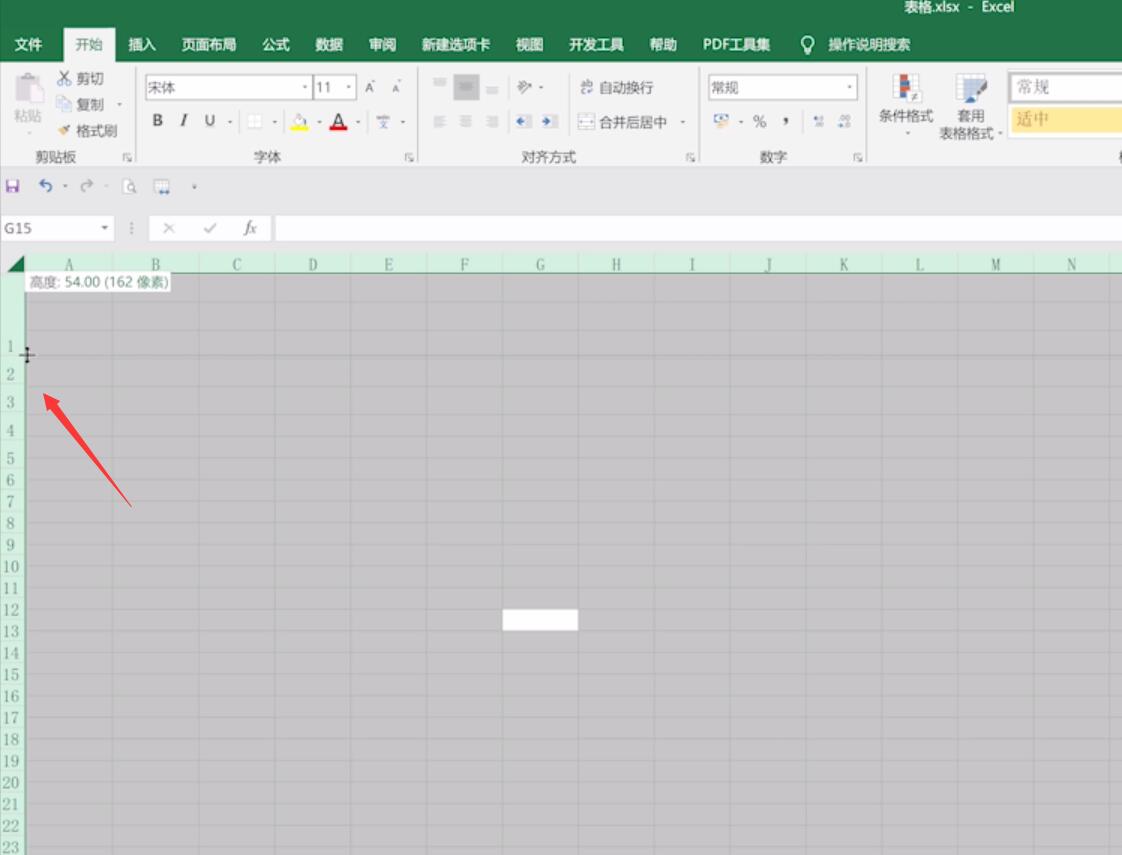The height and width of the screenshot is (855, 1122).
Task: Switch to the 数据 (Data) tab
Action: 329,45
